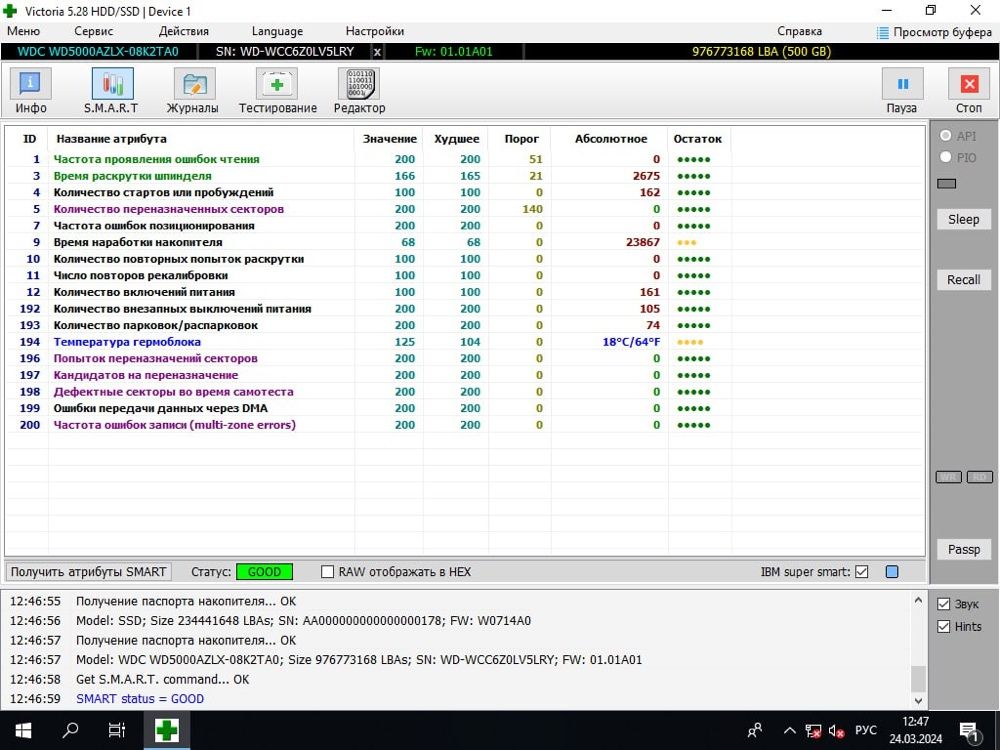Open the People icon in system tray
1000x750 pixels.
click(755, 730)
